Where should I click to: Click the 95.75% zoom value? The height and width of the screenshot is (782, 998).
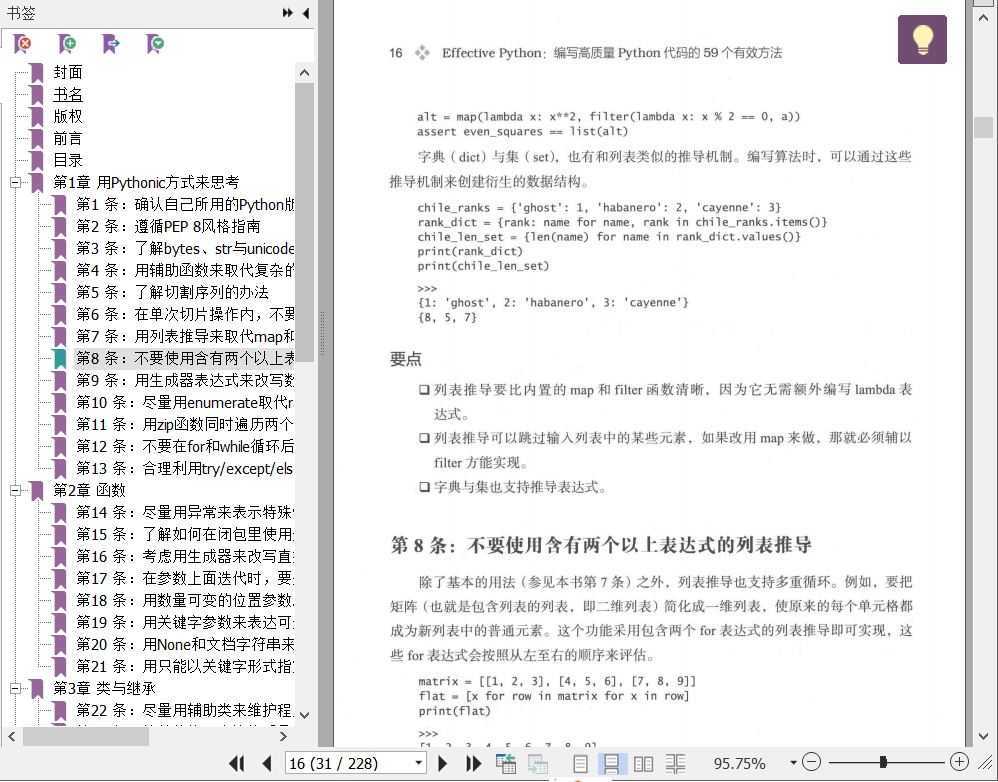(x=740, y=763)
